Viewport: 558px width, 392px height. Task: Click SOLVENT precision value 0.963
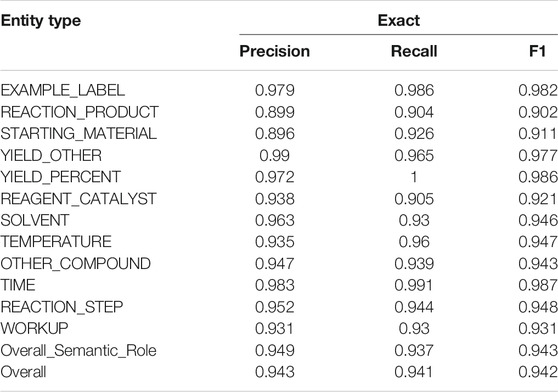click(274, 220)
